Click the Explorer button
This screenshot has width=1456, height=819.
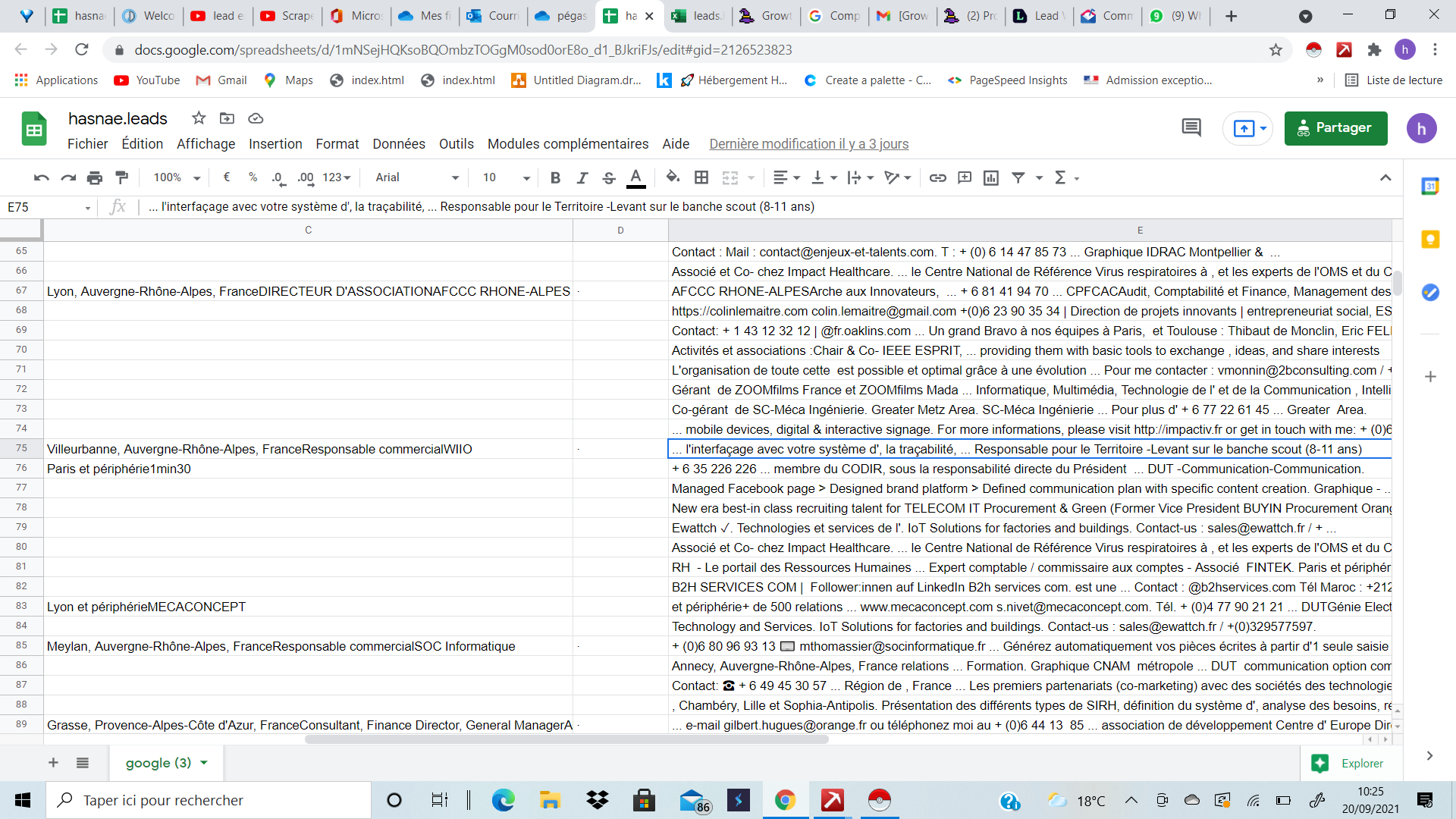1351,764
